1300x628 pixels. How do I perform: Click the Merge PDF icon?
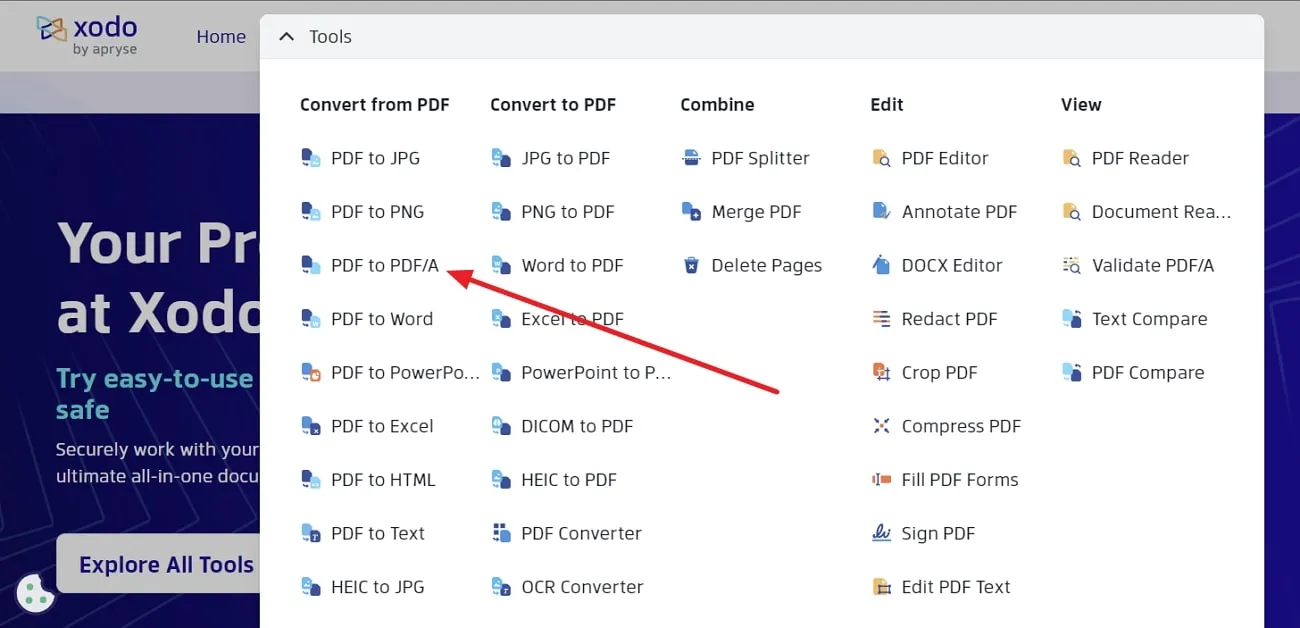point(691,212)
